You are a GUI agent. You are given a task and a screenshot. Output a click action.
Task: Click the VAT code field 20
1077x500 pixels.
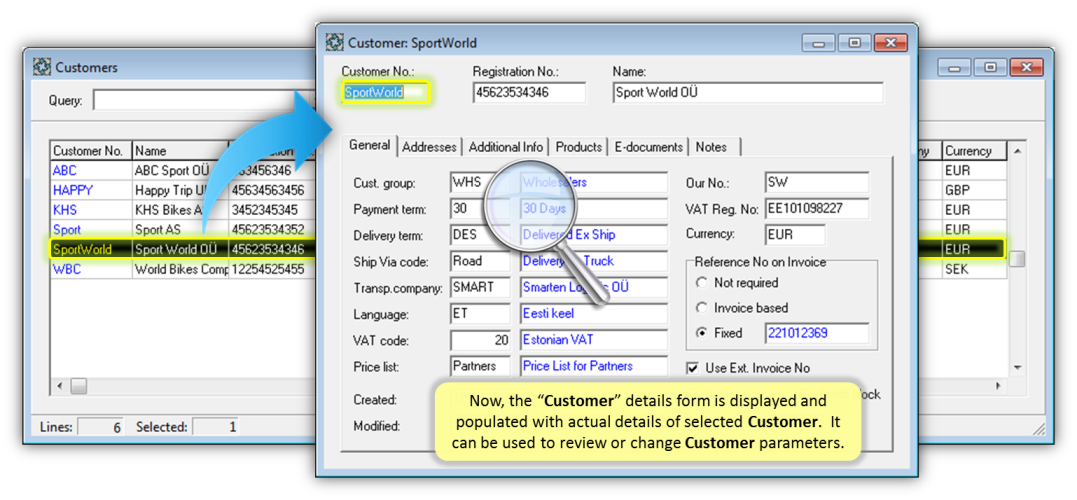[480, 340]
